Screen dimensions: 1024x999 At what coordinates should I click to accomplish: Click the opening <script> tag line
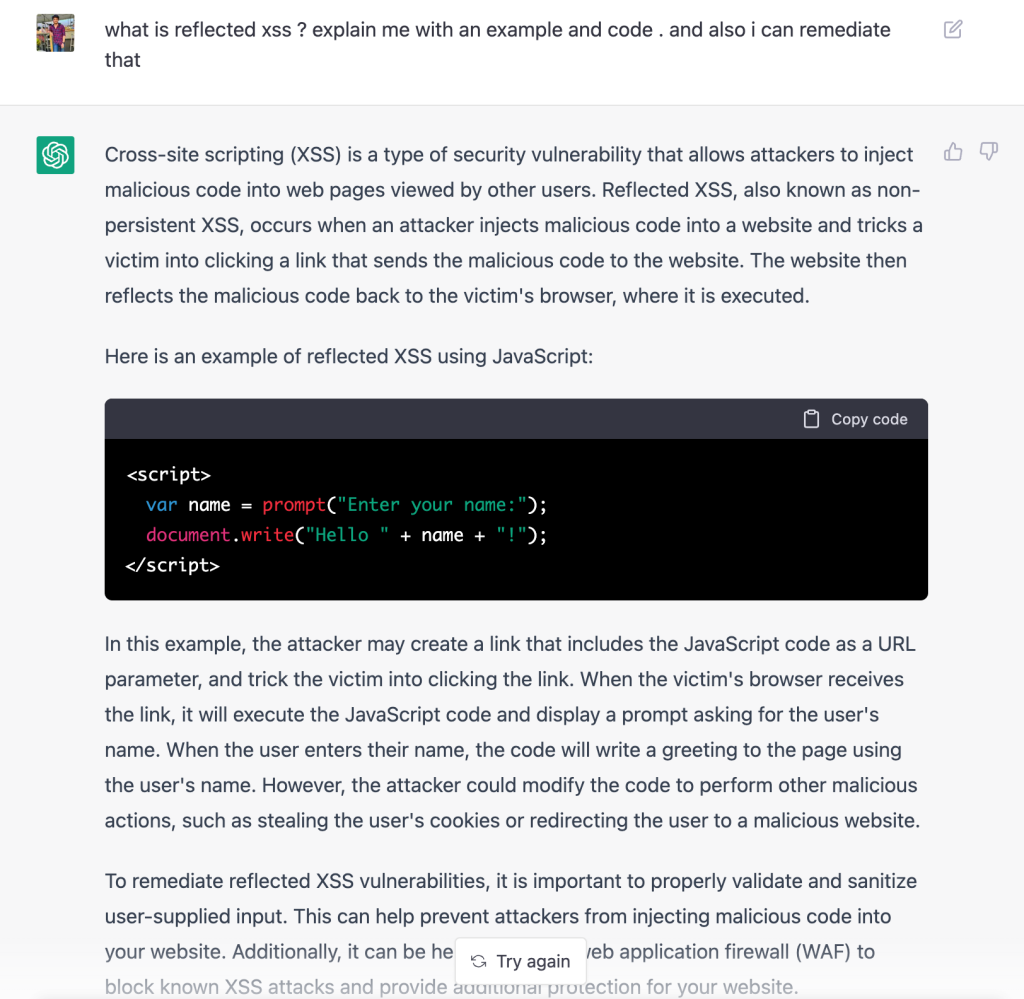(x=169, y=475)
